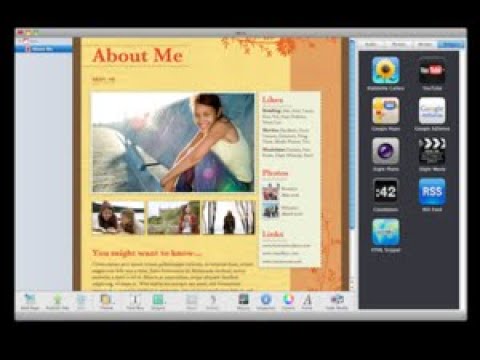Open the Colors picker
The width and height of the screenshot is (480, 360).
tap(288, 302)
